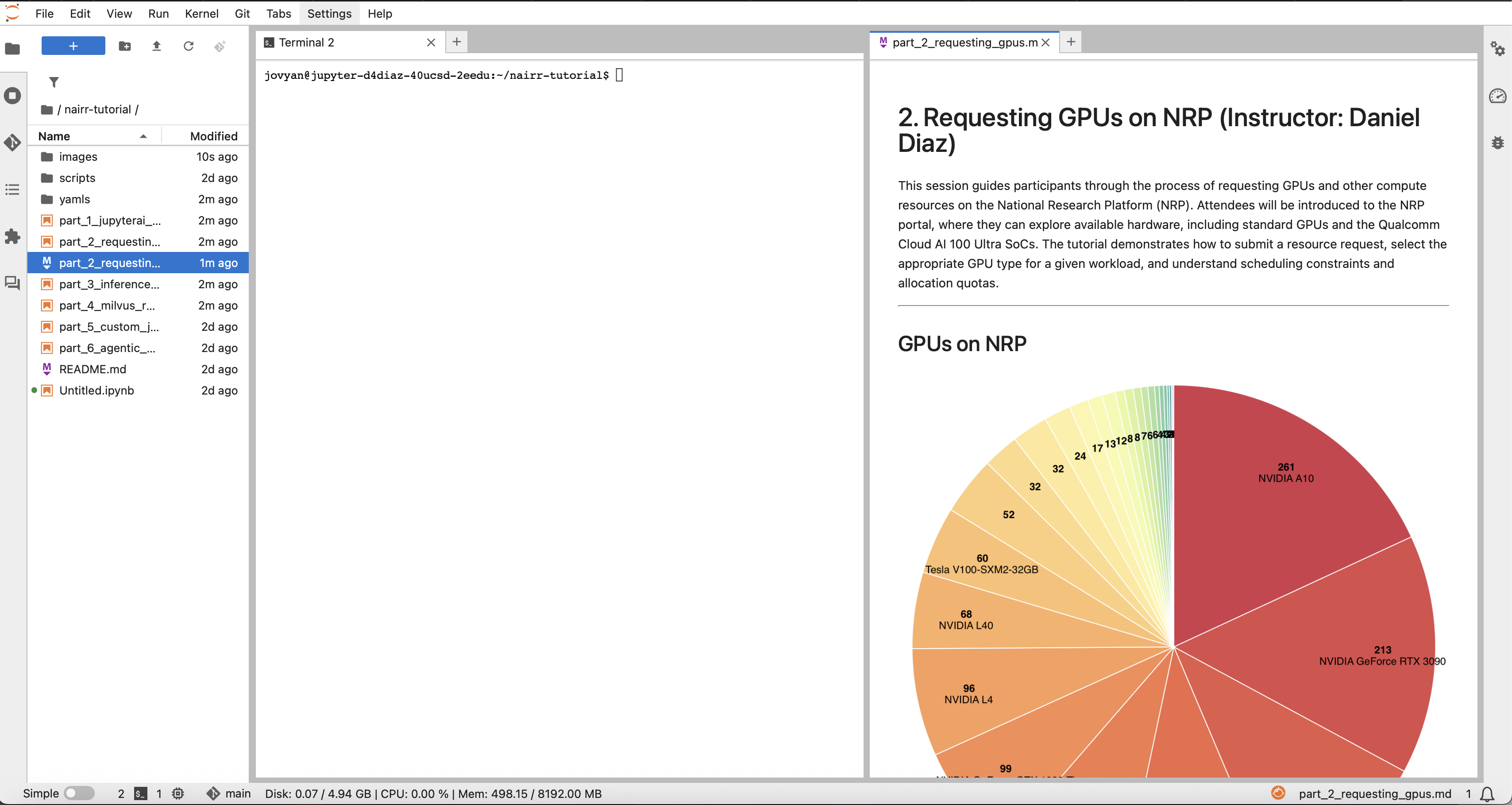
Task: Select the README.md file
Action: pyautogui.click(x=139, y=369)
